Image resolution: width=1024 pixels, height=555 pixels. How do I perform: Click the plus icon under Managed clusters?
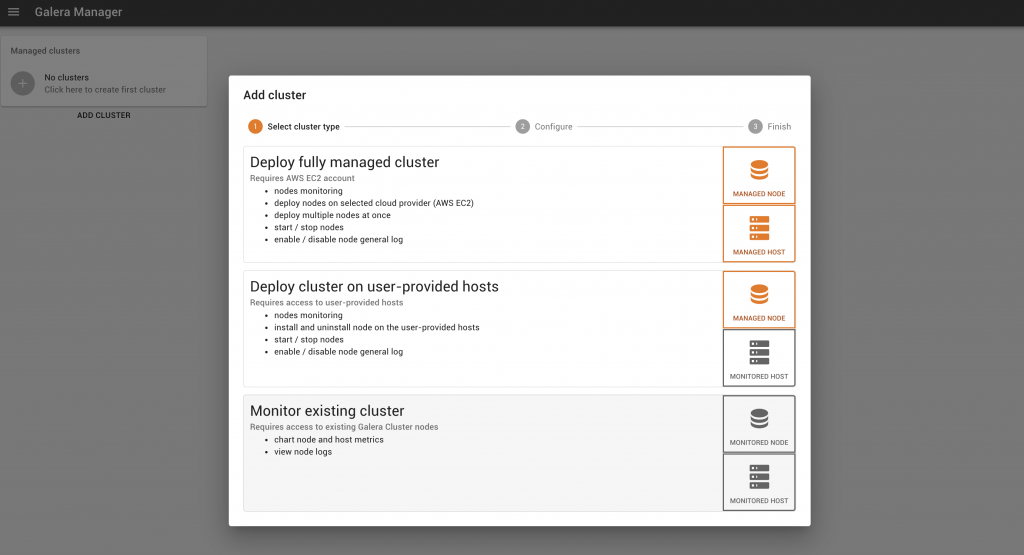(22, 84)
